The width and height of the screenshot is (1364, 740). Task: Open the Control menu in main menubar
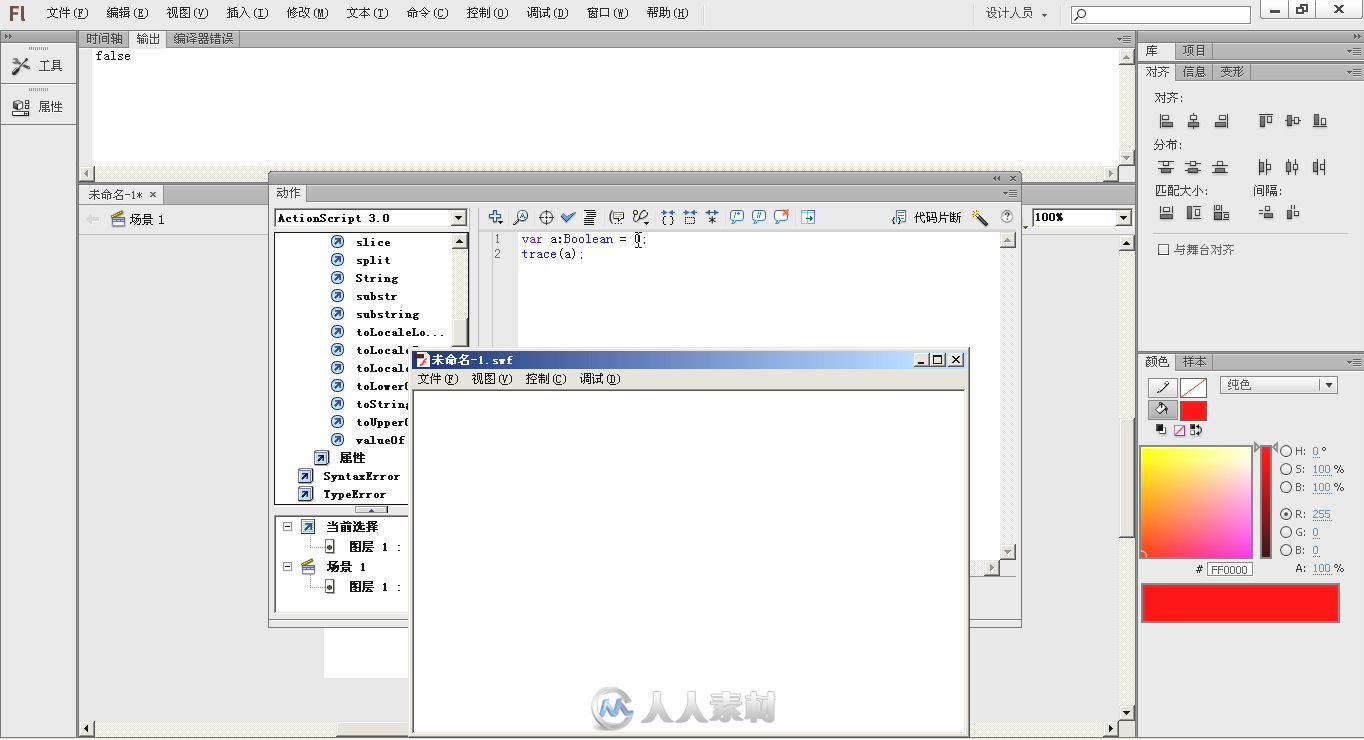click(487, 13)
